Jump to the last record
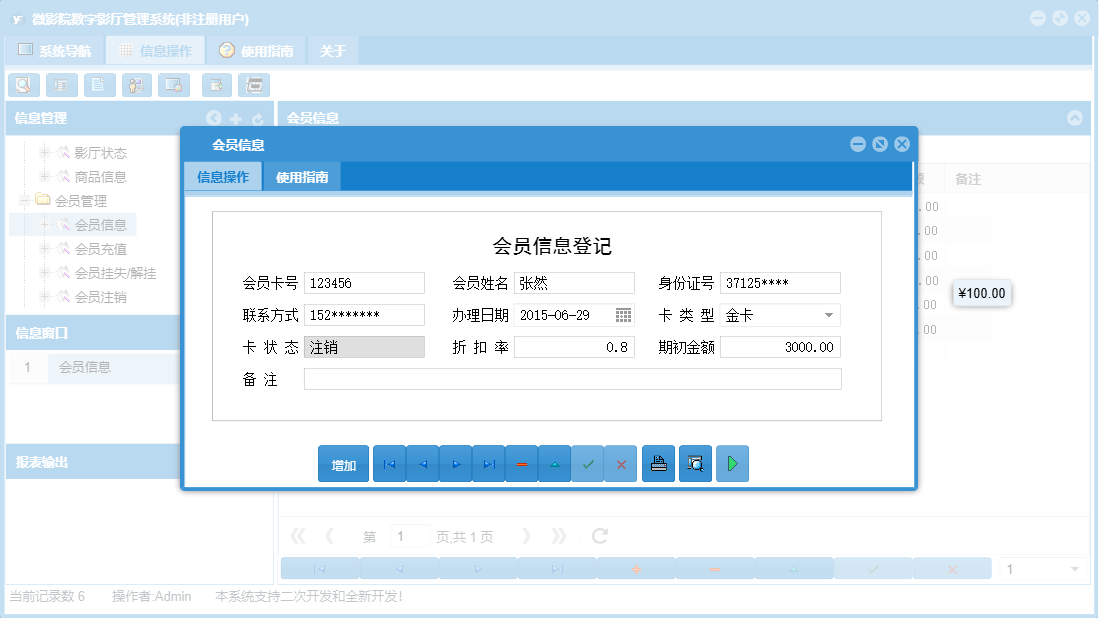Viewport: 1099px width, 618px height. tap(488, 463)
